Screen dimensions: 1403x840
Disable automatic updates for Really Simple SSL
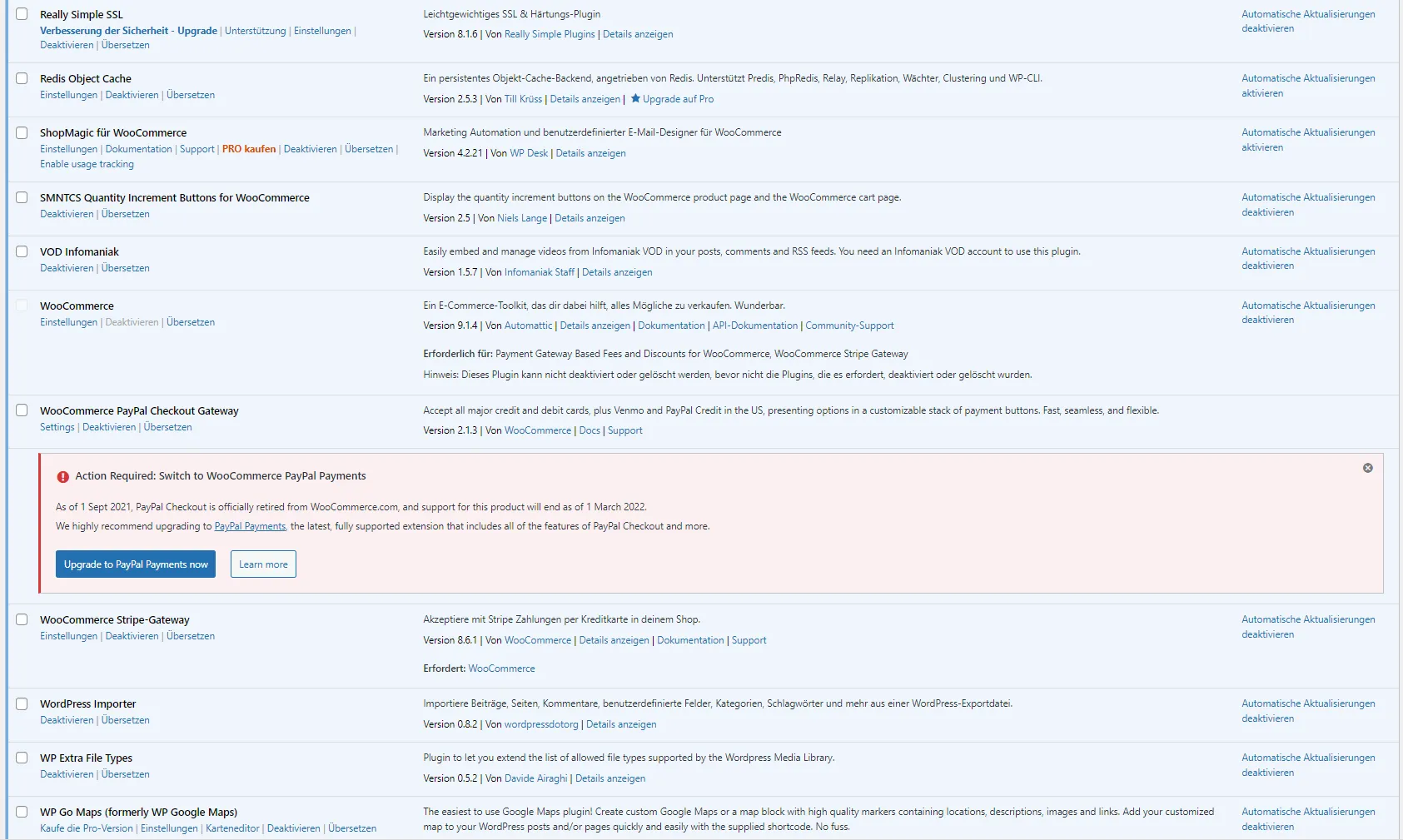point(1308,21)
